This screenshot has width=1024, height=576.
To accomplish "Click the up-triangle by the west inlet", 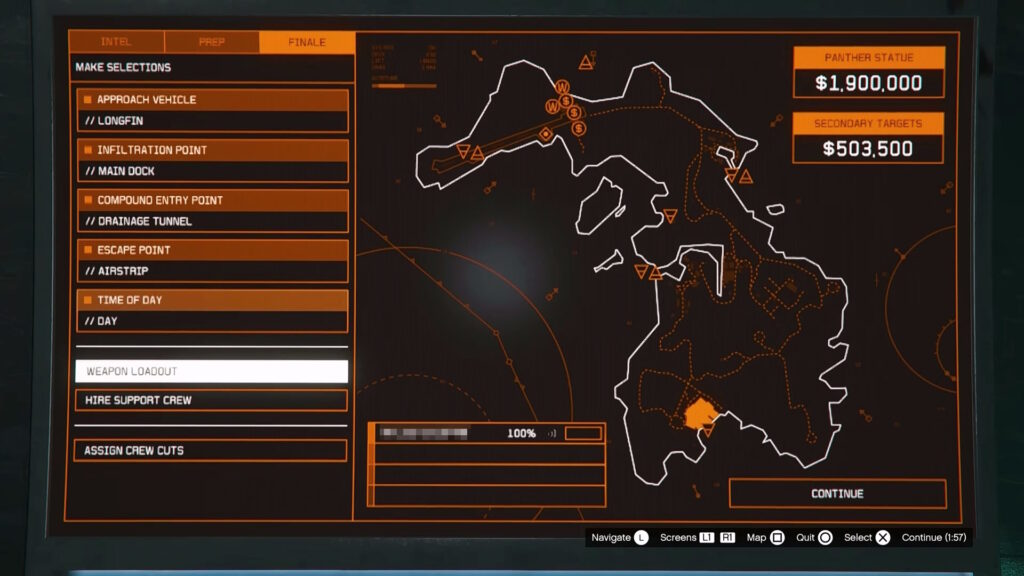I will 656,272.
